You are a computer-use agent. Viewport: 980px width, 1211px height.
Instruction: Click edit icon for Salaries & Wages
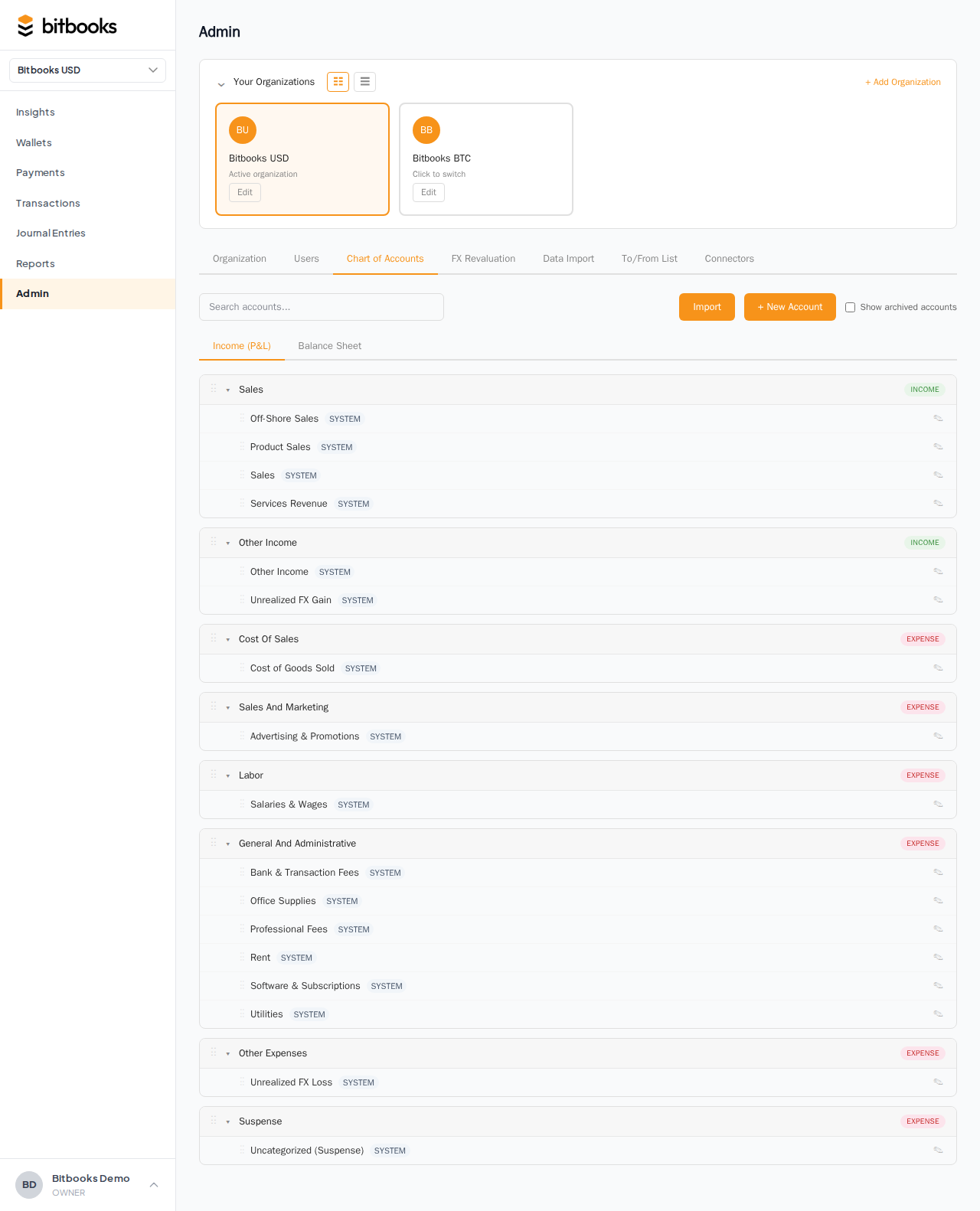click(938, 804)
